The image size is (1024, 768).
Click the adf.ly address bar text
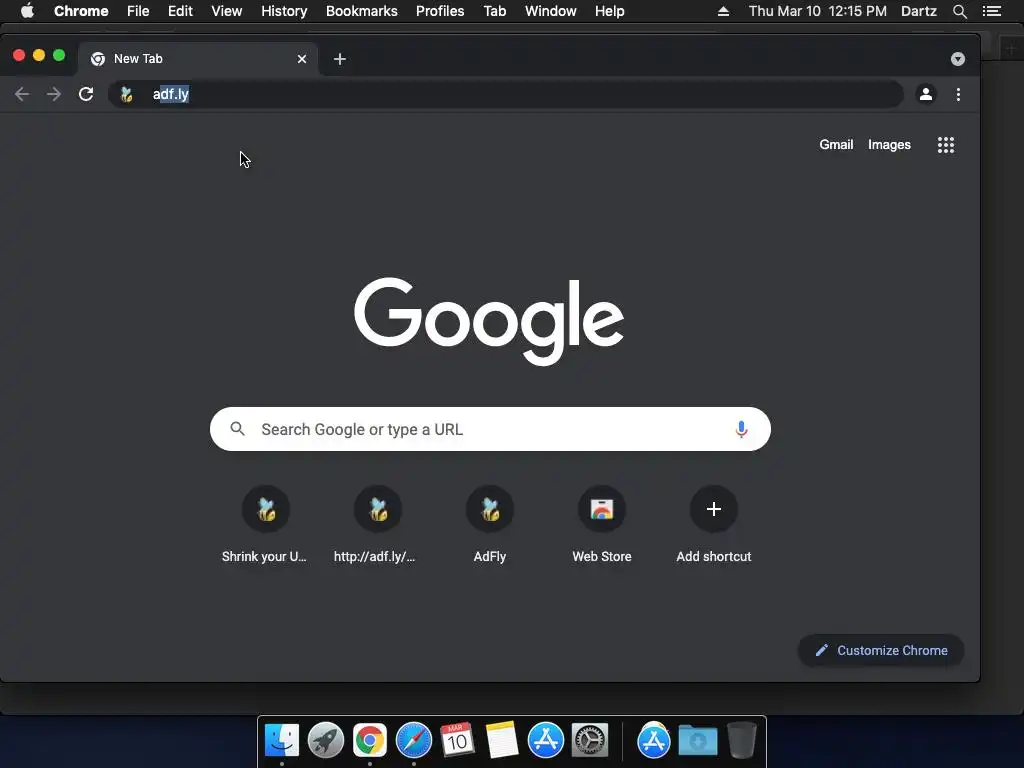pyautogui.click(x=170, y=94)
